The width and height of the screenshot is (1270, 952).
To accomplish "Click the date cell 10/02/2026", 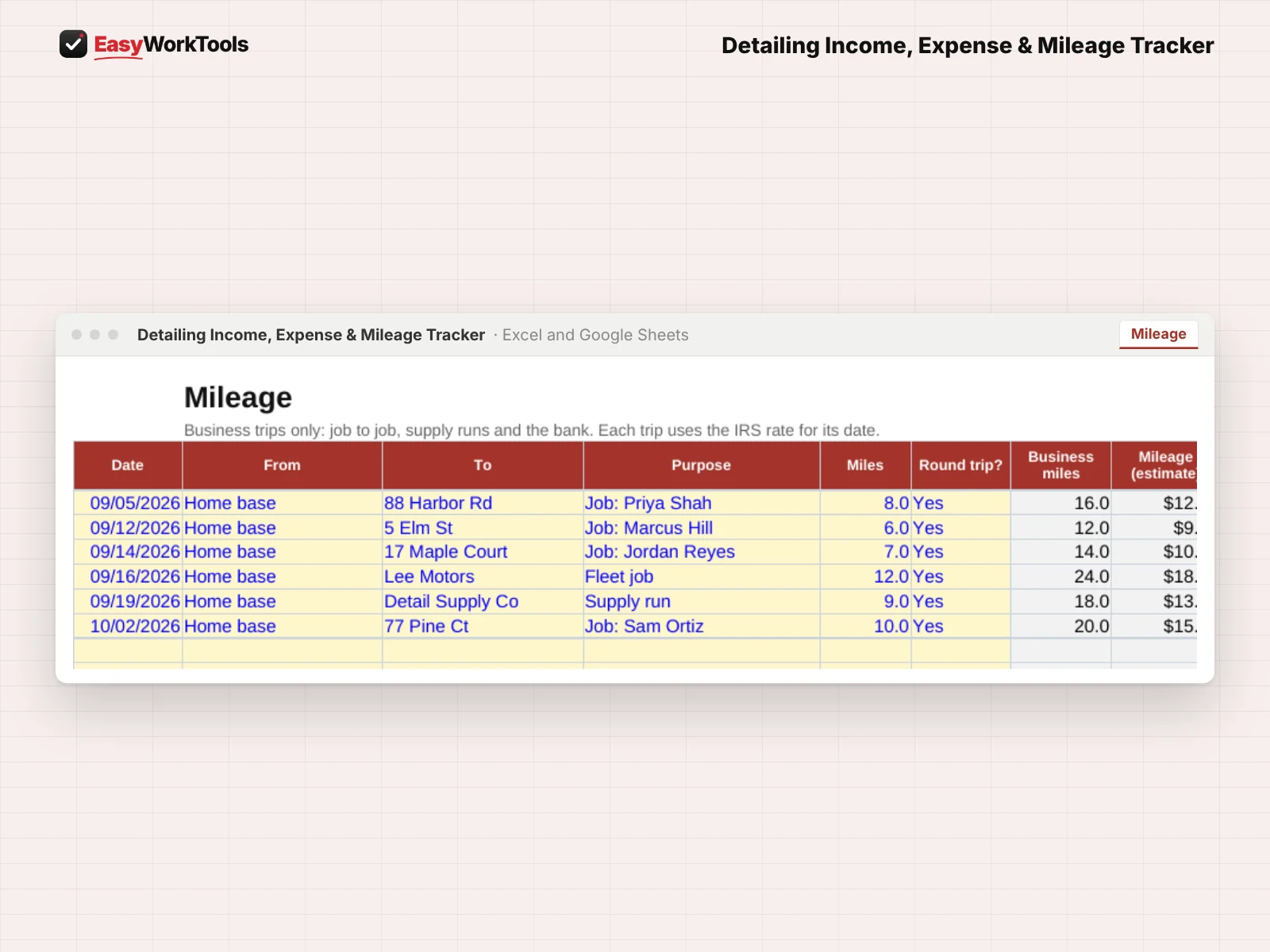I will tap(128, 626).
